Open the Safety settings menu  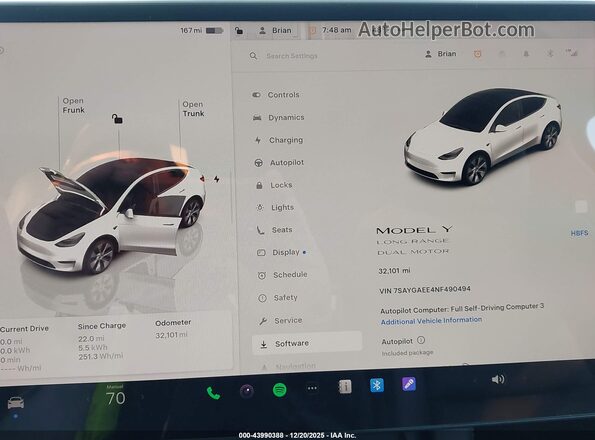[x=278, y=298]
